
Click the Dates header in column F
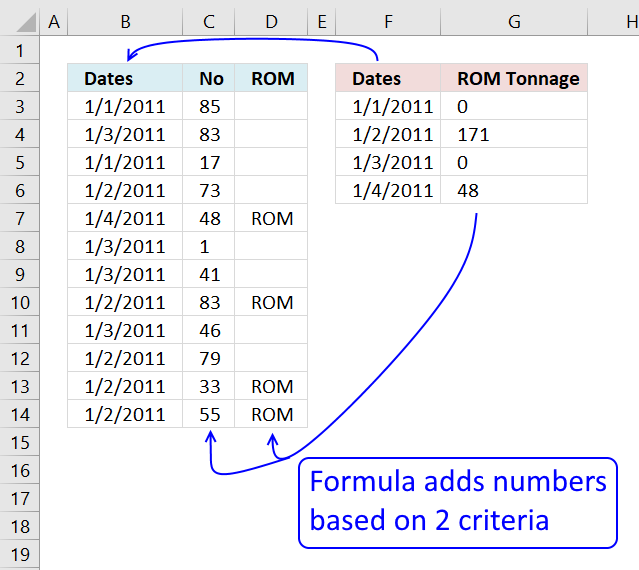pyautogui.click(x=388, y=78)
